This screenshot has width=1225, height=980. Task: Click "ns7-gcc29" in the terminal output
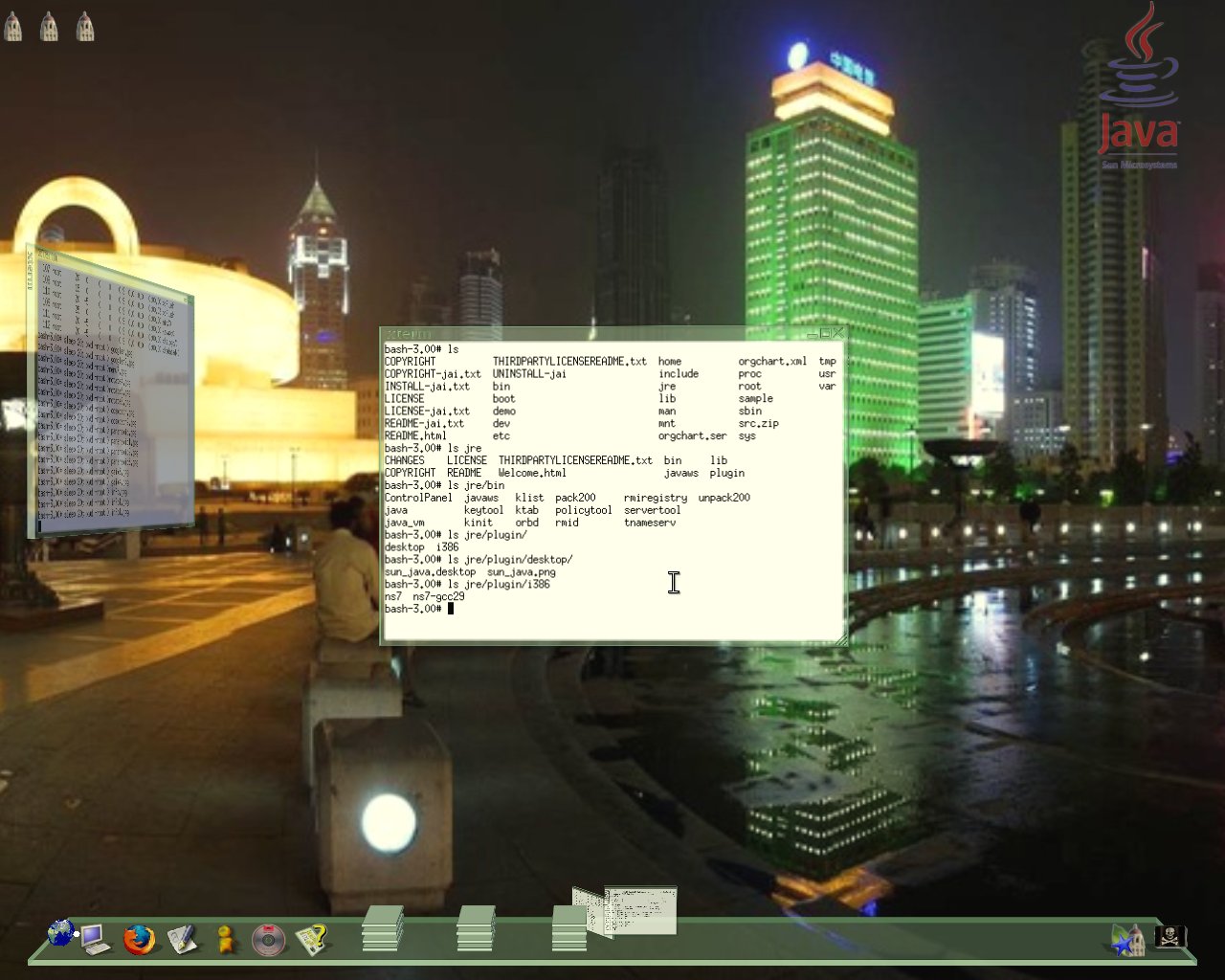click(x=438, y=596)
